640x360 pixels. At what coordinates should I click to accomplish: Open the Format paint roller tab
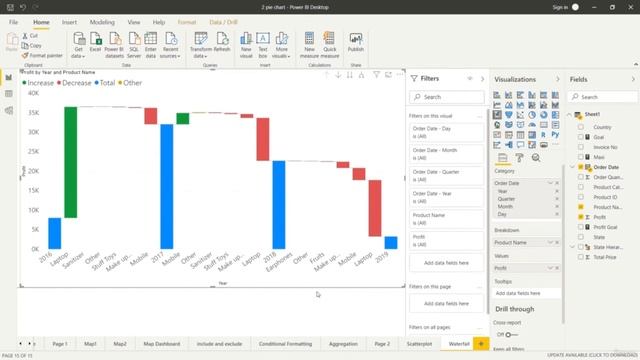[519, 158]
